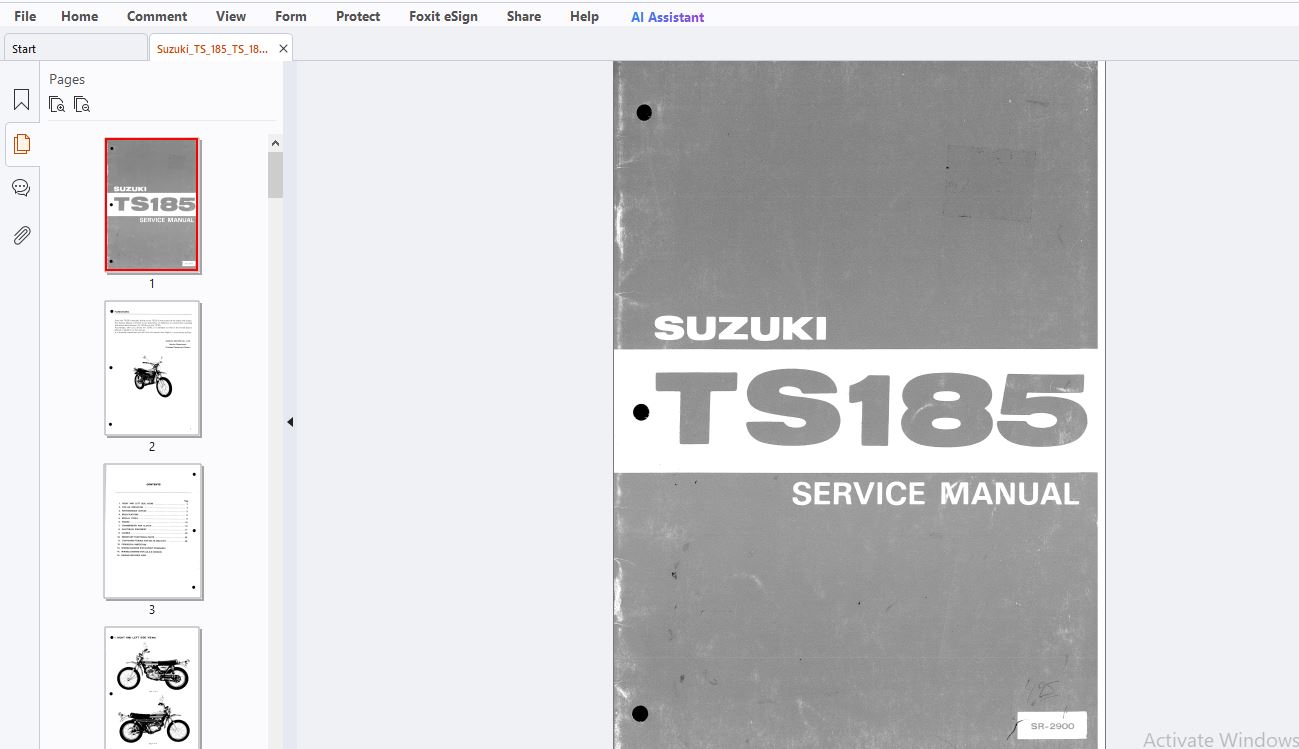
Task: Open the Share tab
Action: 524,16
